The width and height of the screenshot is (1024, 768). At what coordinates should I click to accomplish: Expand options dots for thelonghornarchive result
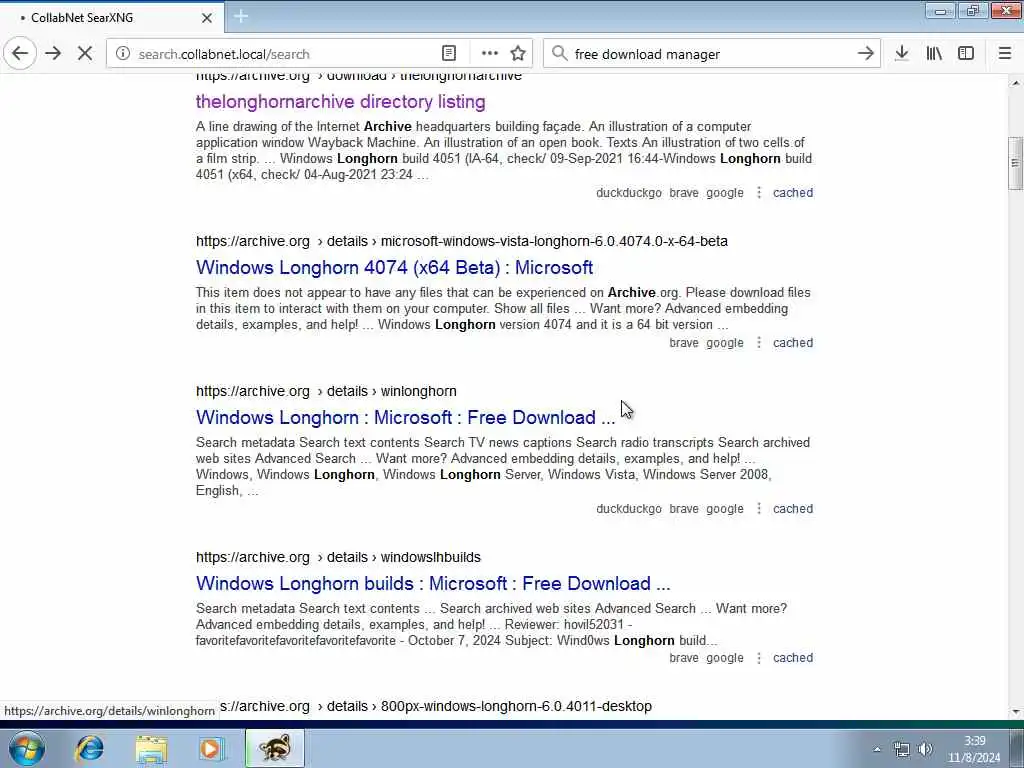(x=759, y=193)
